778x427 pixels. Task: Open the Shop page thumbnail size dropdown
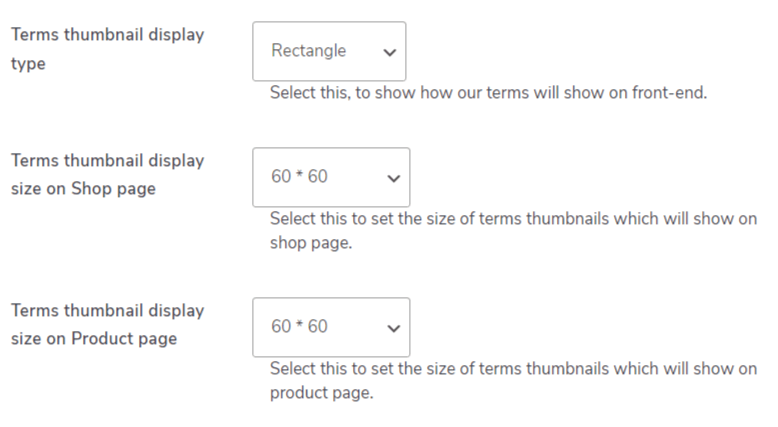pyautogui.click(x=331, y=178)
